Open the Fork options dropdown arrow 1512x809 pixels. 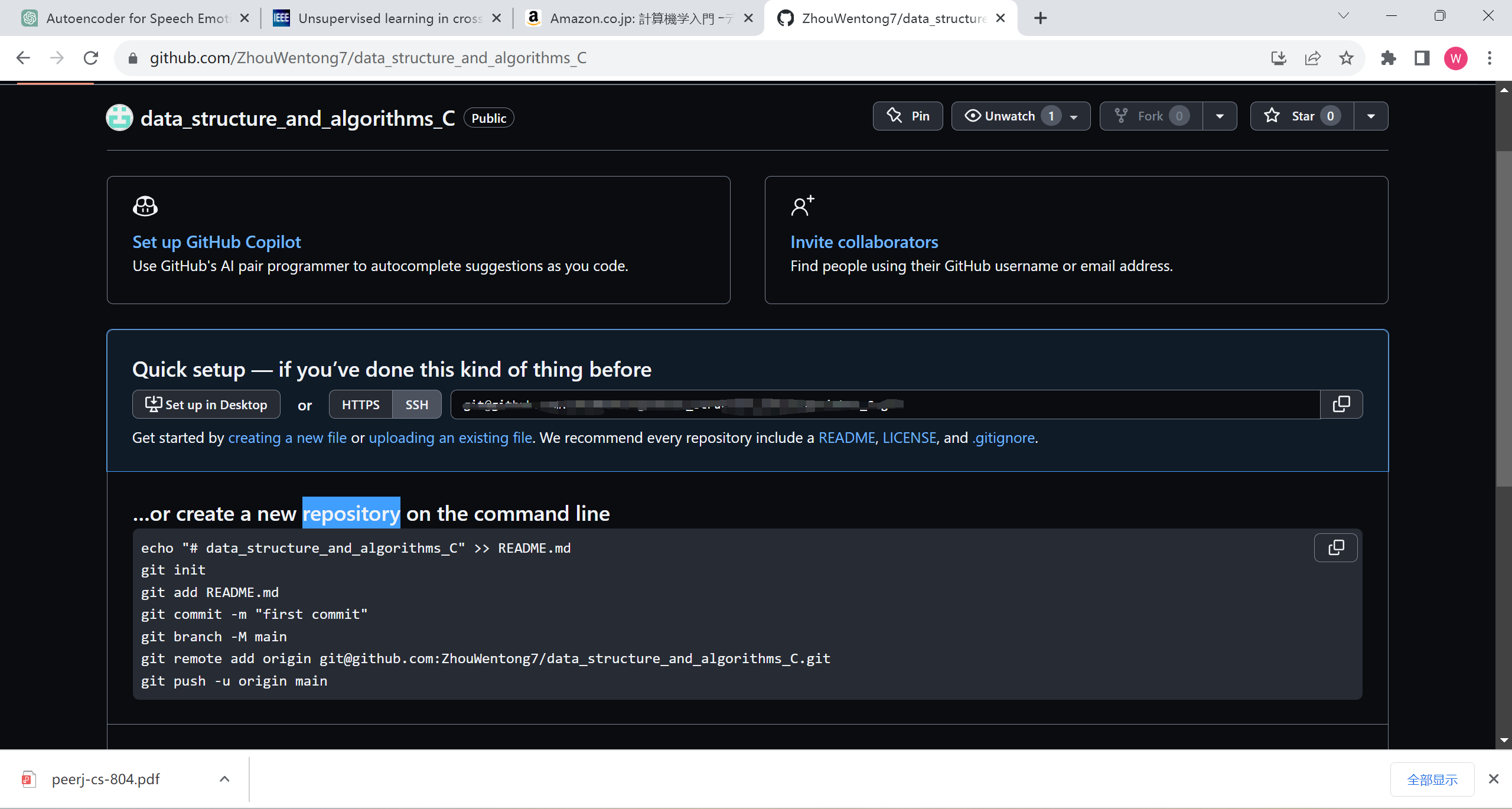[x=1220, y=116]
